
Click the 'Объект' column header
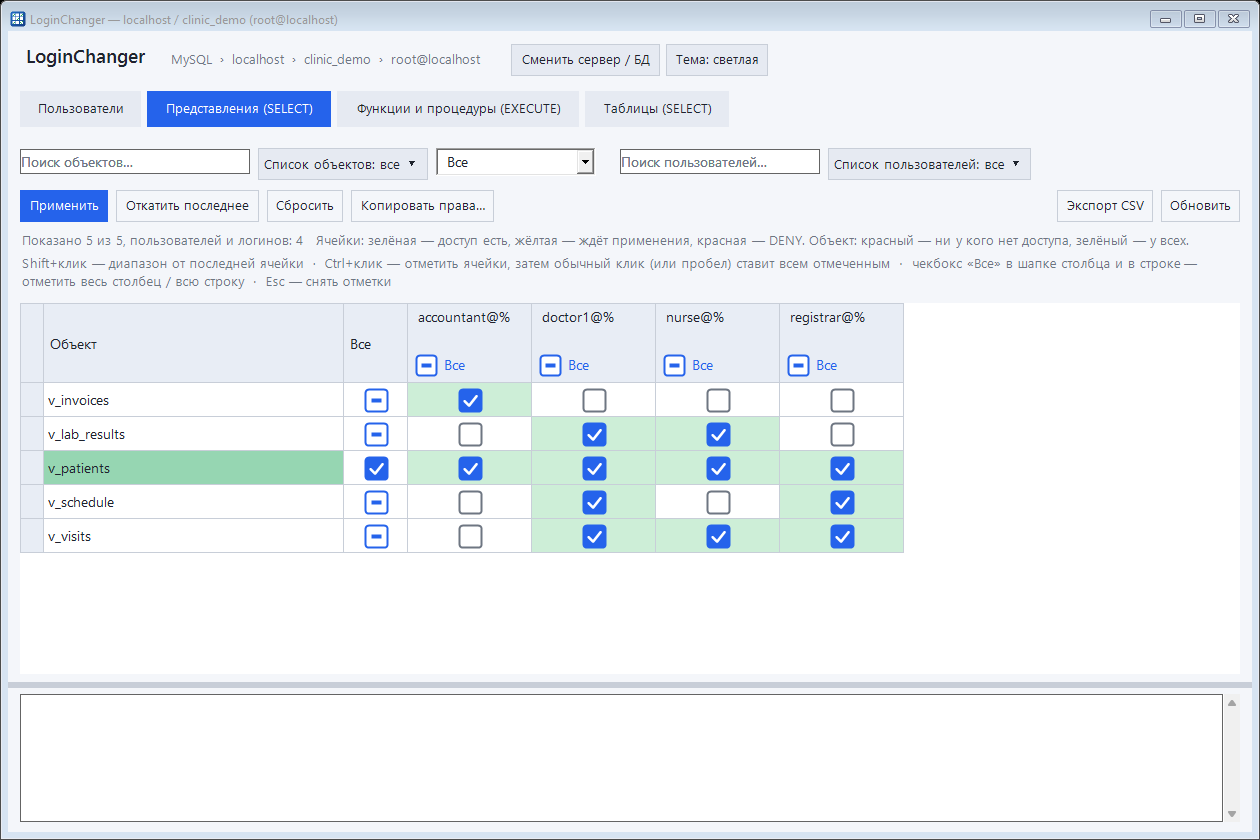(193, 344)
